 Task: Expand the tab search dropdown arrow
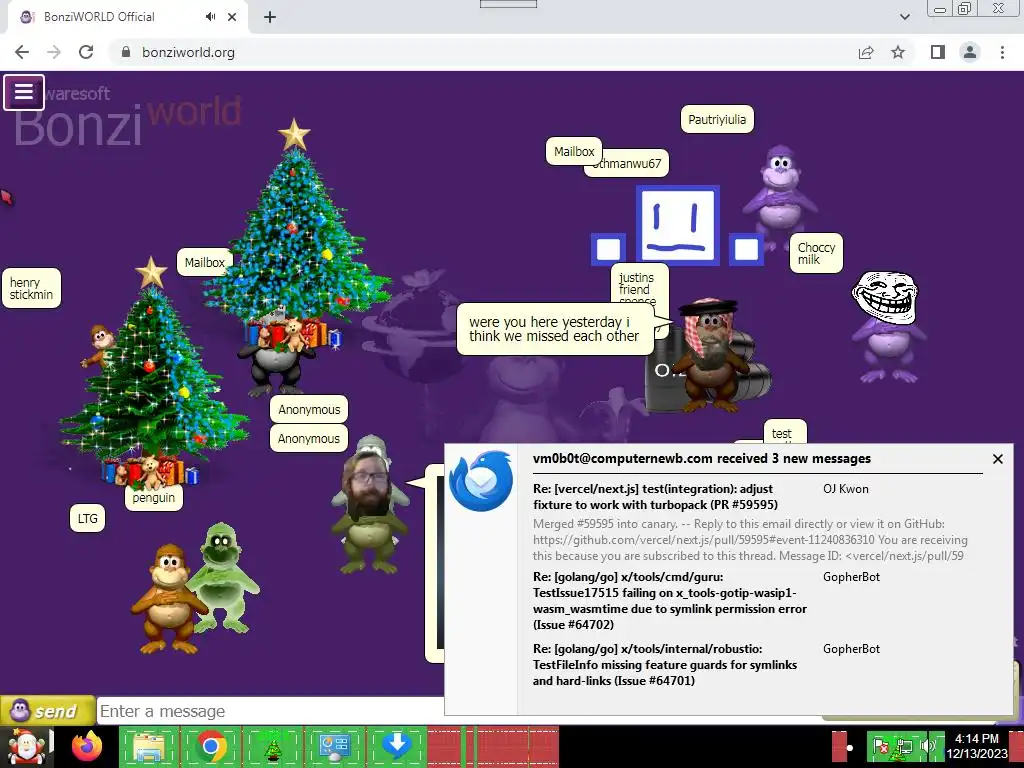pos(904,17)
